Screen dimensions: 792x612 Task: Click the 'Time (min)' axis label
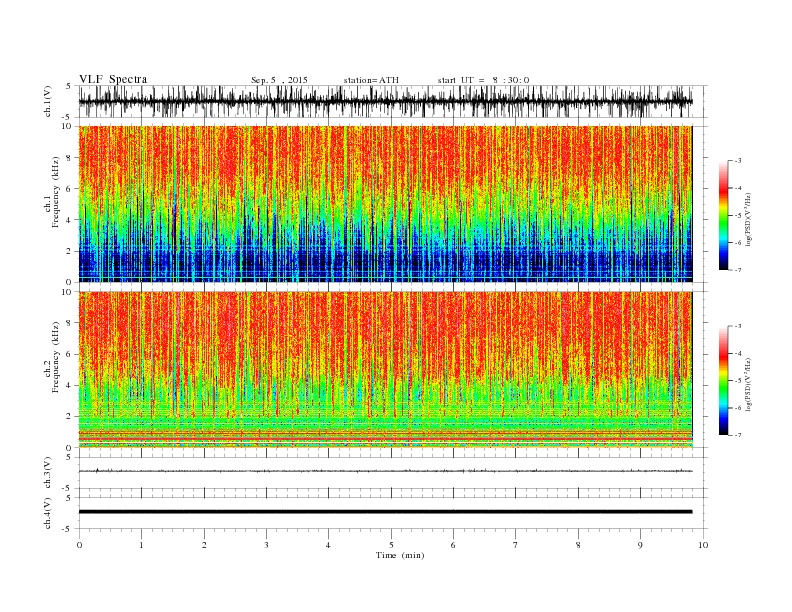400,555
